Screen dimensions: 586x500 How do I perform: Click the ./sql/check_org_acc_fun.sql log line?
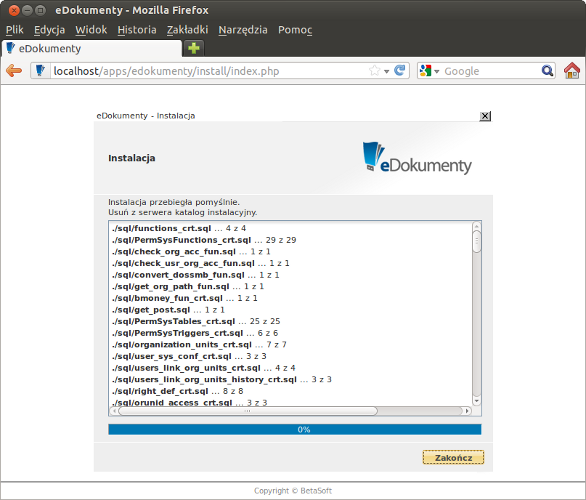click(191, 251)
